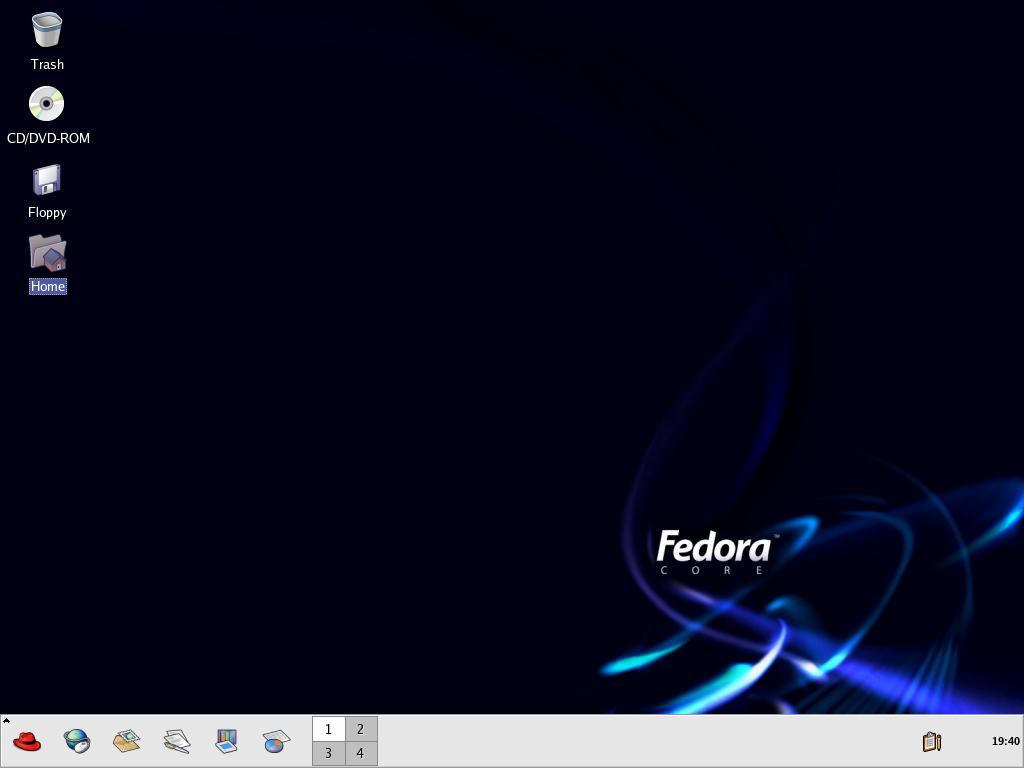
Task: Open the Red Hat main menu
Action: pos(27,741)
